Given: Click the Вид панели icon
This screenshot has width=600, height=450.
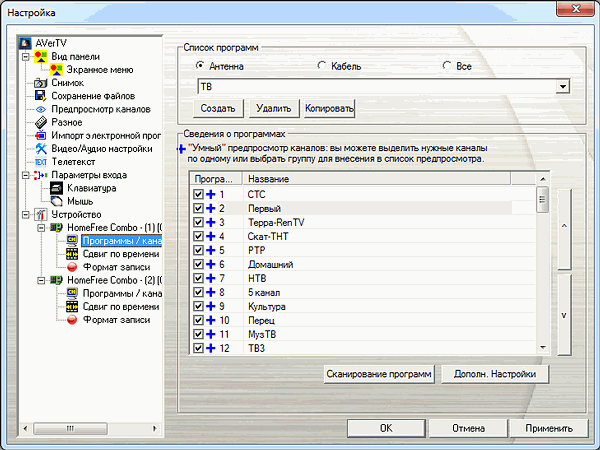Looking at the screenshot, I should coord(41,56).
